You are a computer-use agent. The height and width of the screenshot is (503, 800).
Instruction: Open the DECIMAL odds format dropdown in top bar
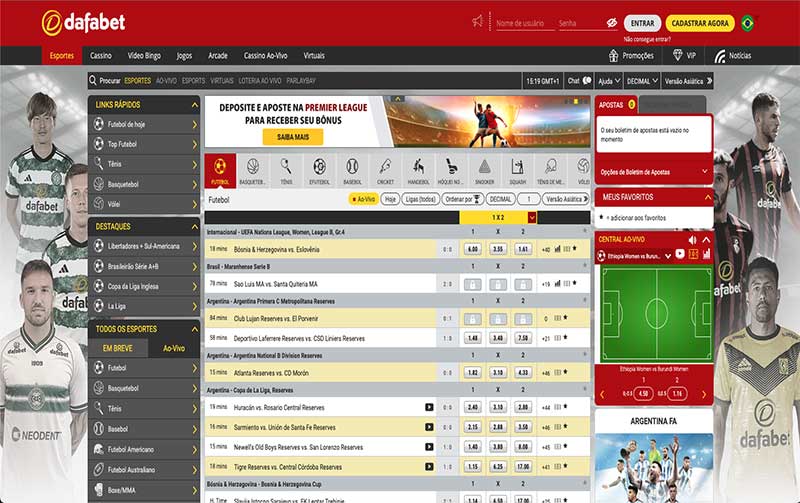pyautogui.click(x=642, y=81)
